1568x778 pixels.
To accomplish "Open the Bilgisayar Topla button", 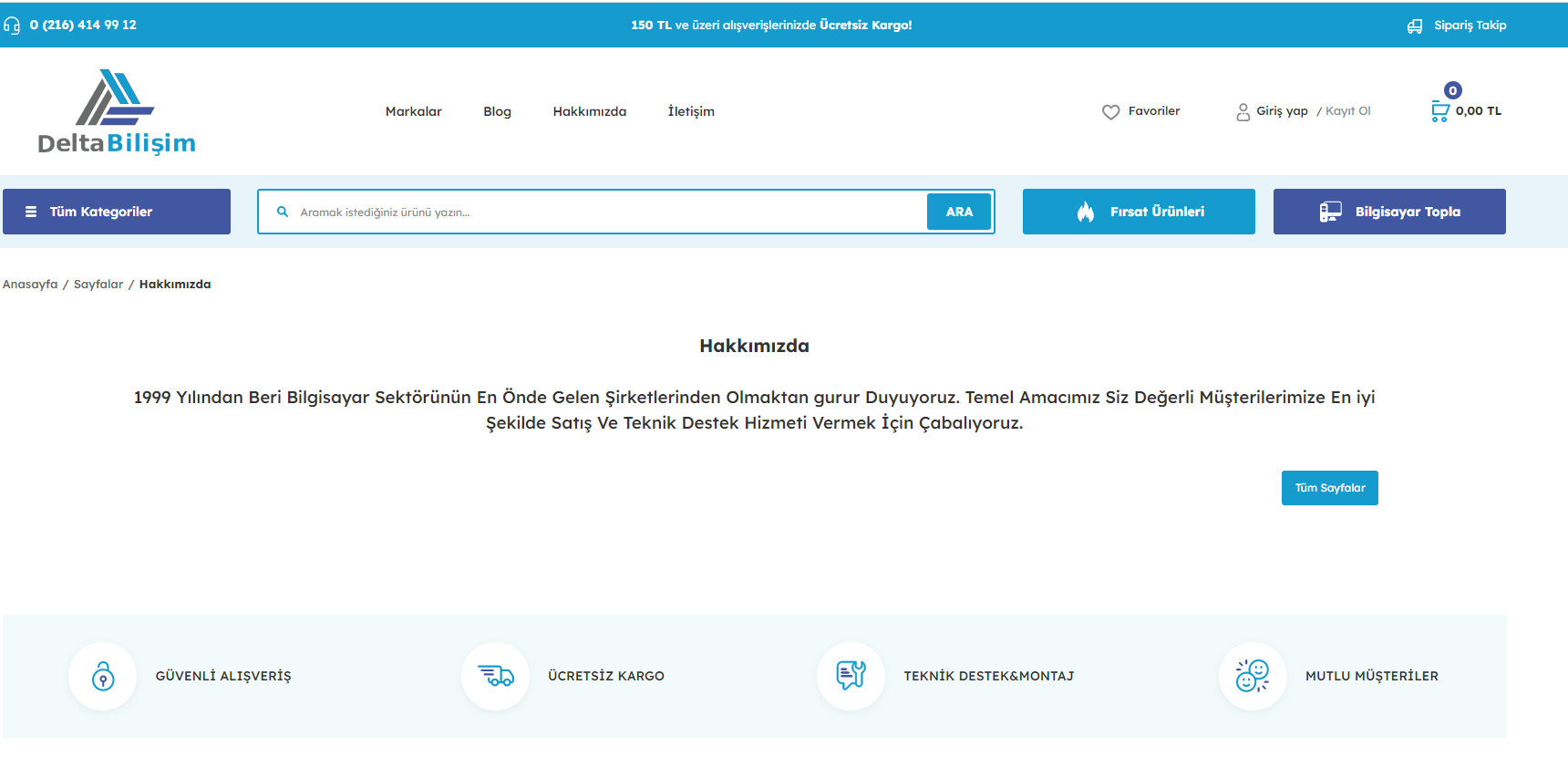I will click(1389, 212).
